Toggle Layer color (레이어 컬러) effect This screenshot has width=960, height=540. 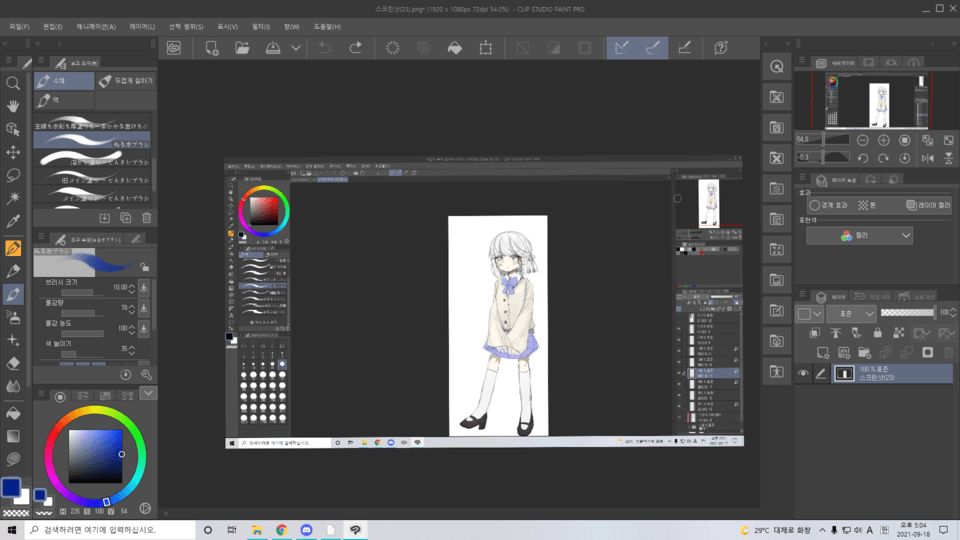[x=928, y=205]
